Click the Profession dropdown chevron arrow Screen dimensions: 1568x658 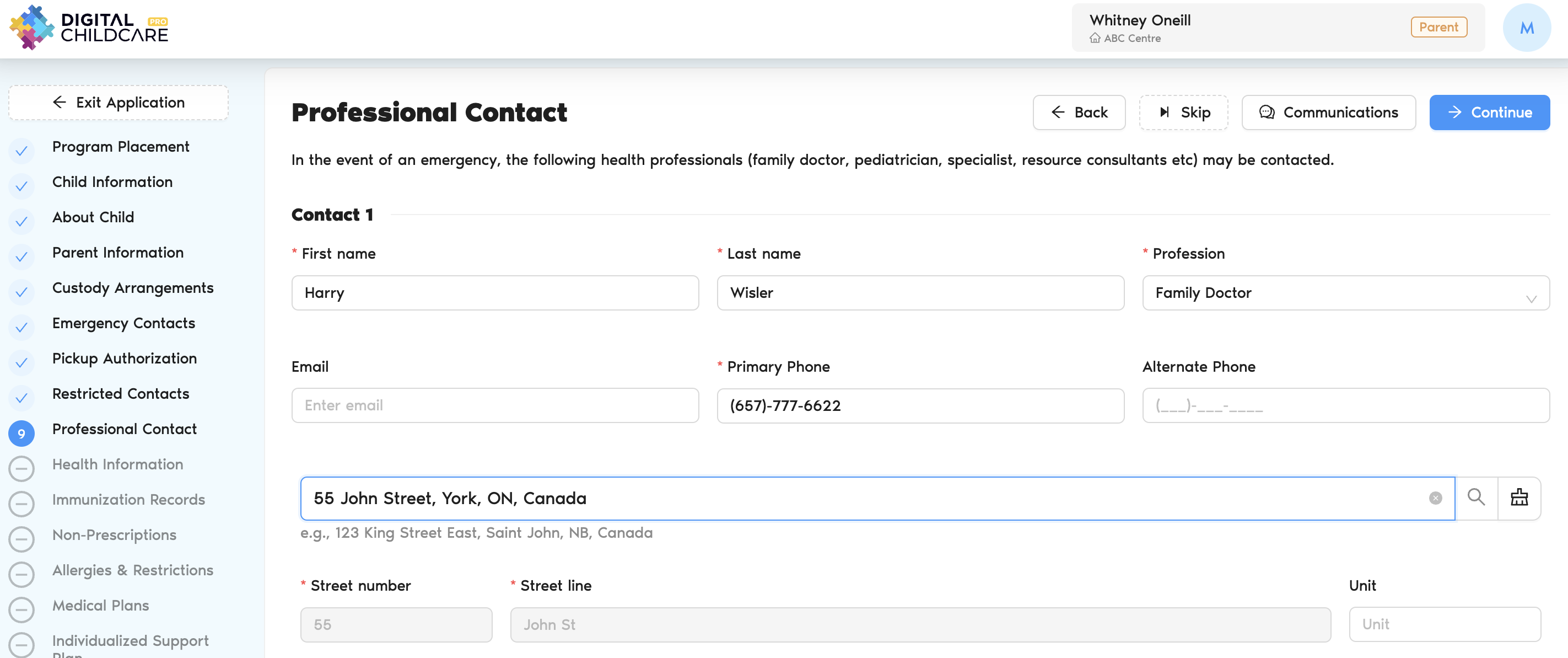tap(1531, 298)
